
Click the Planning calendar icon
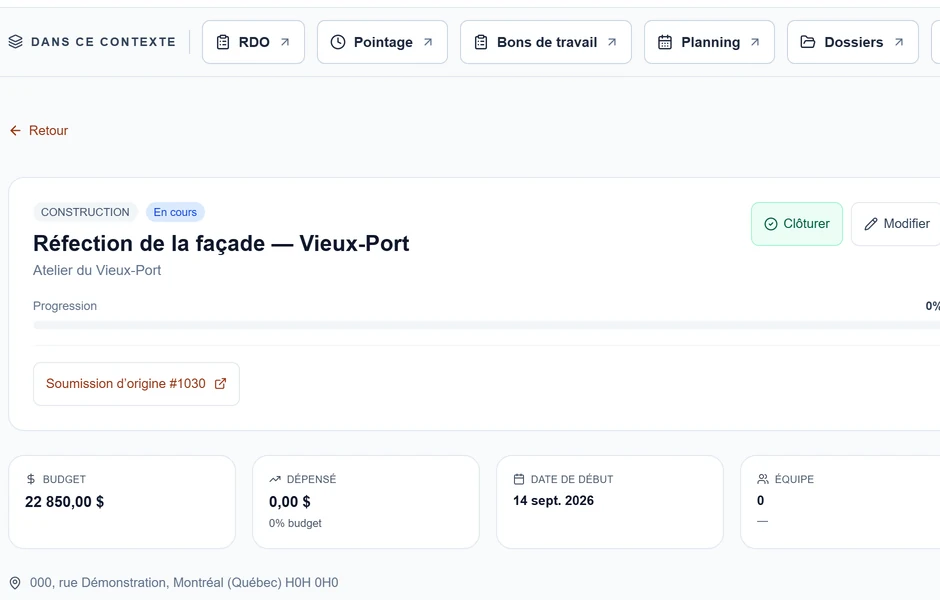pos(665,42)
